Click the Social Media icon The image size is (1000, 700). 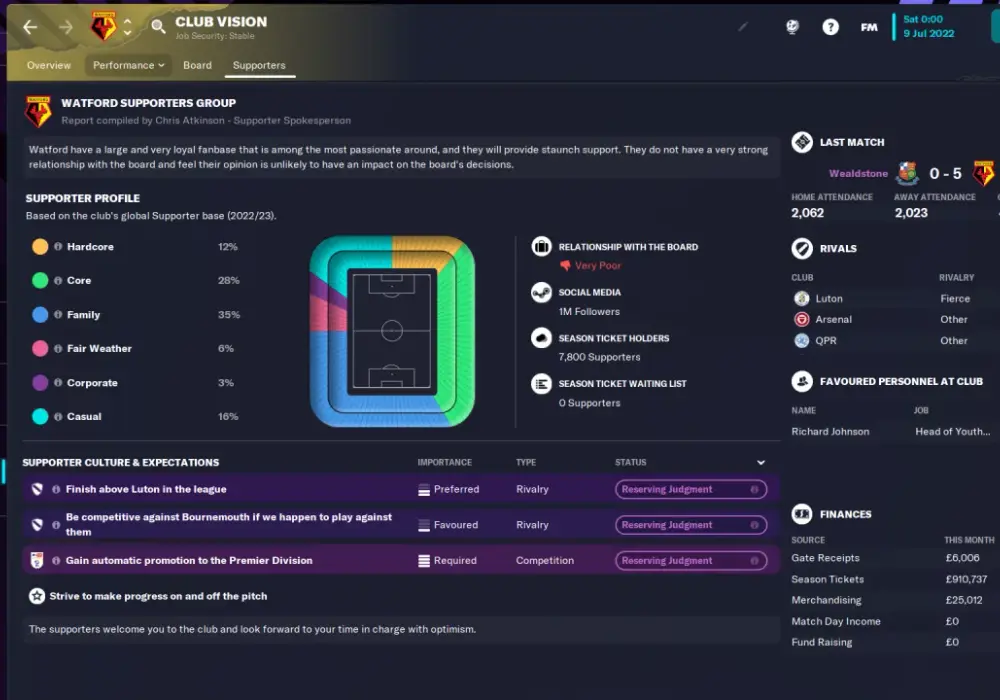pyautogui.click(x=541, y=293)
